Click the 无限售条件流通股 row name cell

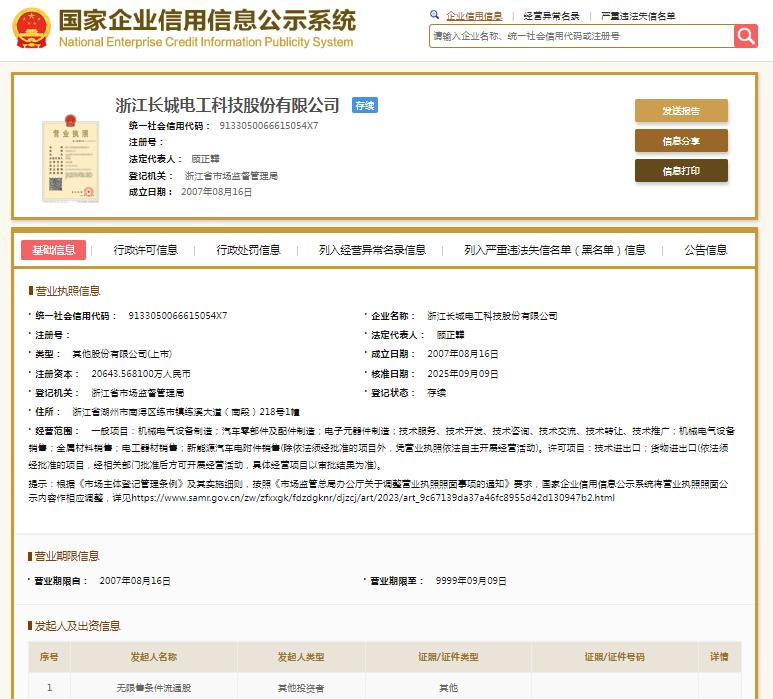point(153,688)
